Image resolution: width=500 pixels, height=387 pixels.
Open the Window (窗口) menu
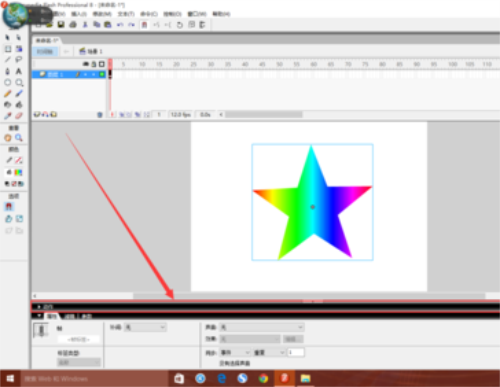(x=197, y=14)
